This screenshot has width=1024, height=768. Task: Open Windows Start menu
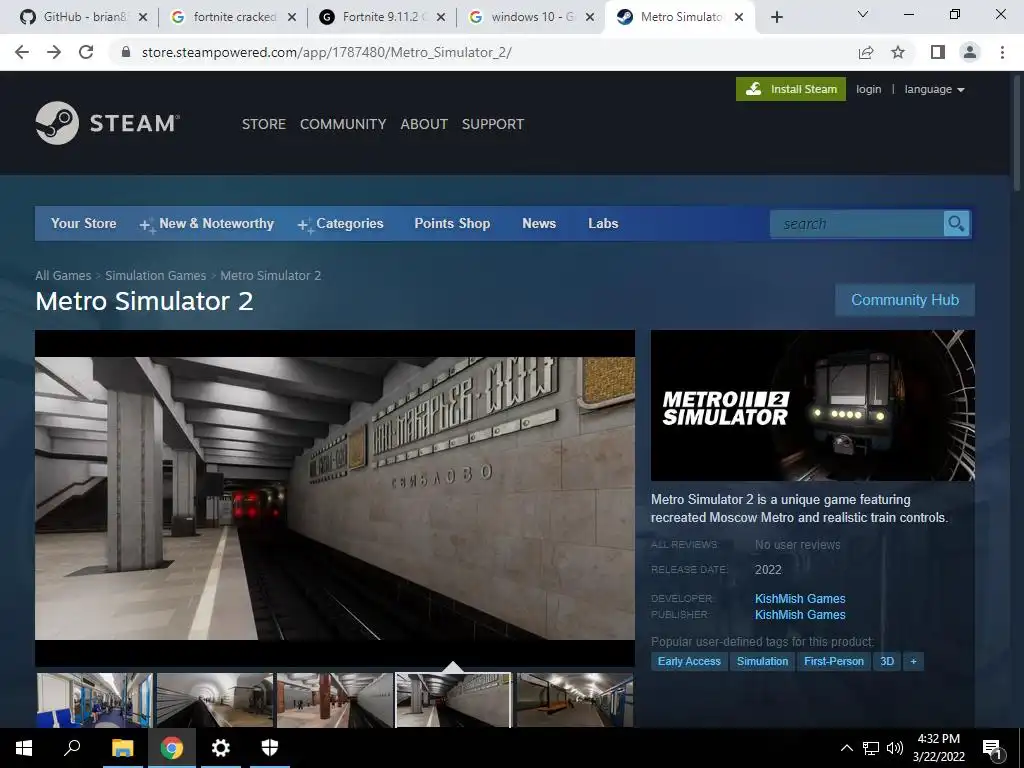pyautogui.click(x=24, y=748)
